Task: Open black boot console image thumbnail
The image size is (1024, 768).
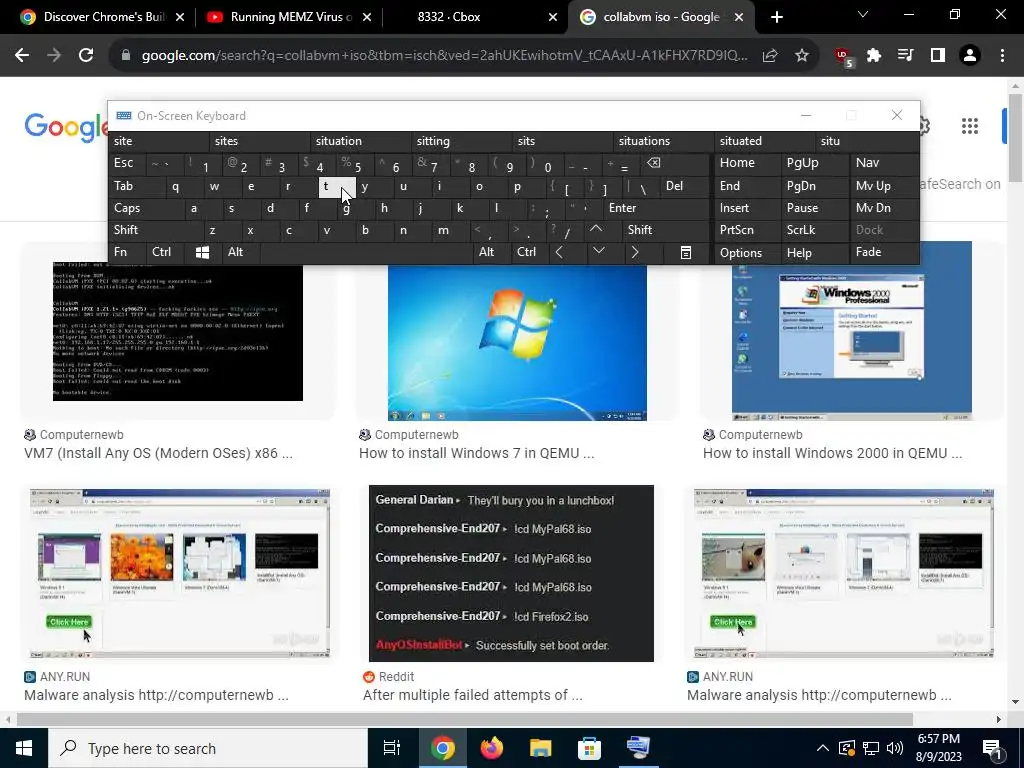Action: (x=178, y=332)
